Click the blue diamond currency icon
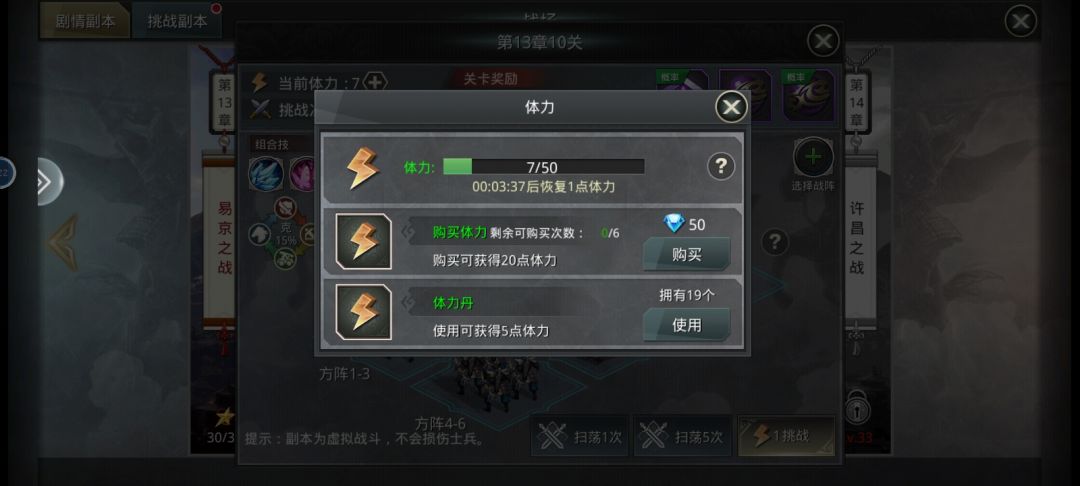The width and height of the screenshot is (1080, 486). (673, 224)
